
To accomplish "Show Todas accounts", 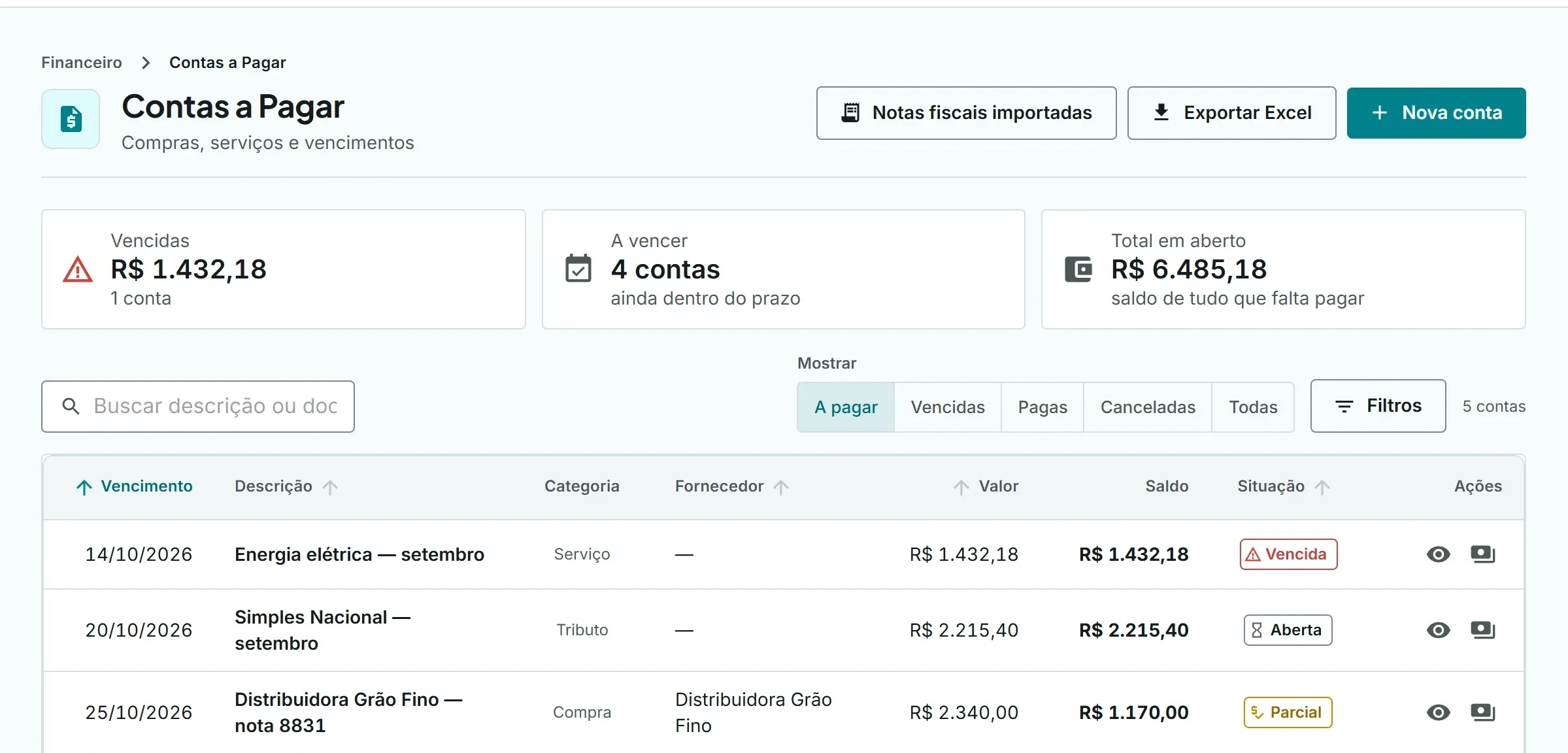I will (1253, 407).
